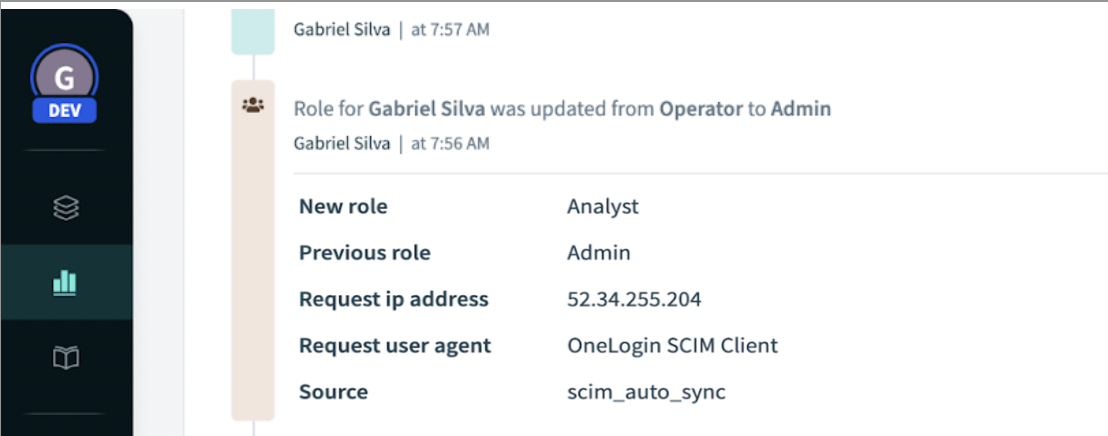Click the Previous role Admin value
Viewport: 1108px width, 436px height.
click(x=598, y=253)
